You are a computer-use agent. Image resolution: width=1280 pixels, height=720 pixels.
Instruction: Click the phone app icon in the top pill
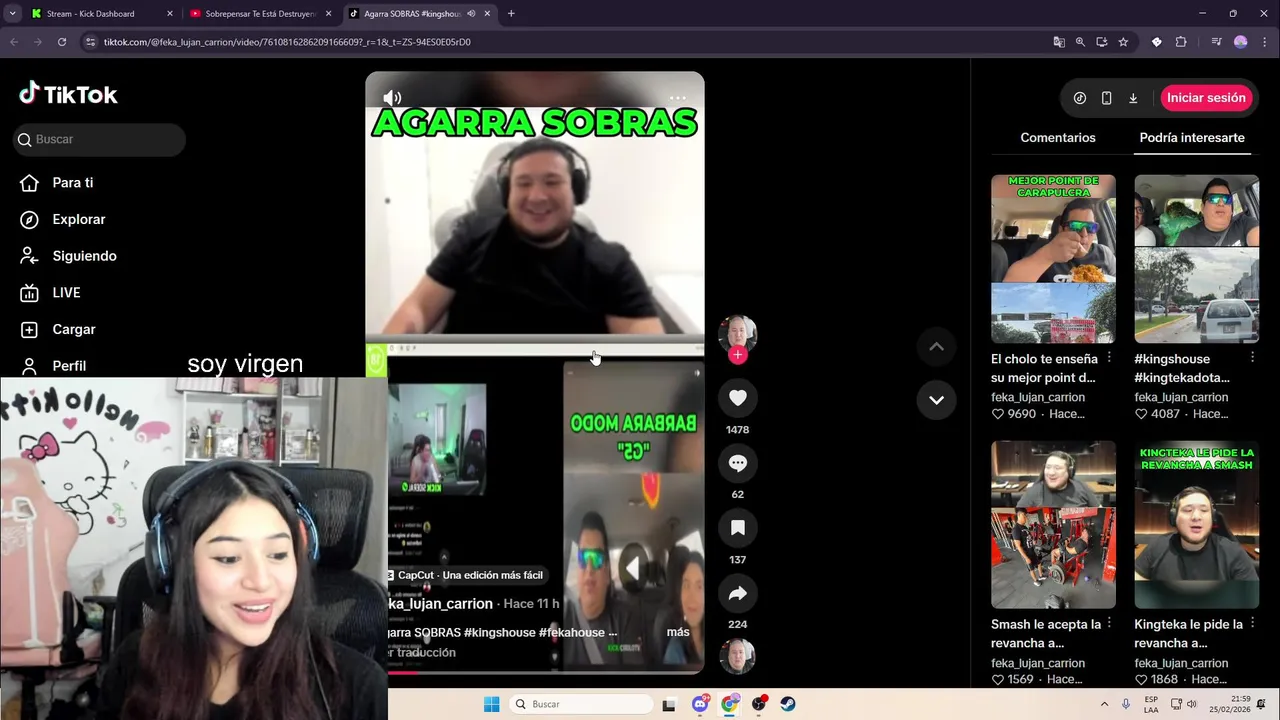(x=1106, y=98)
